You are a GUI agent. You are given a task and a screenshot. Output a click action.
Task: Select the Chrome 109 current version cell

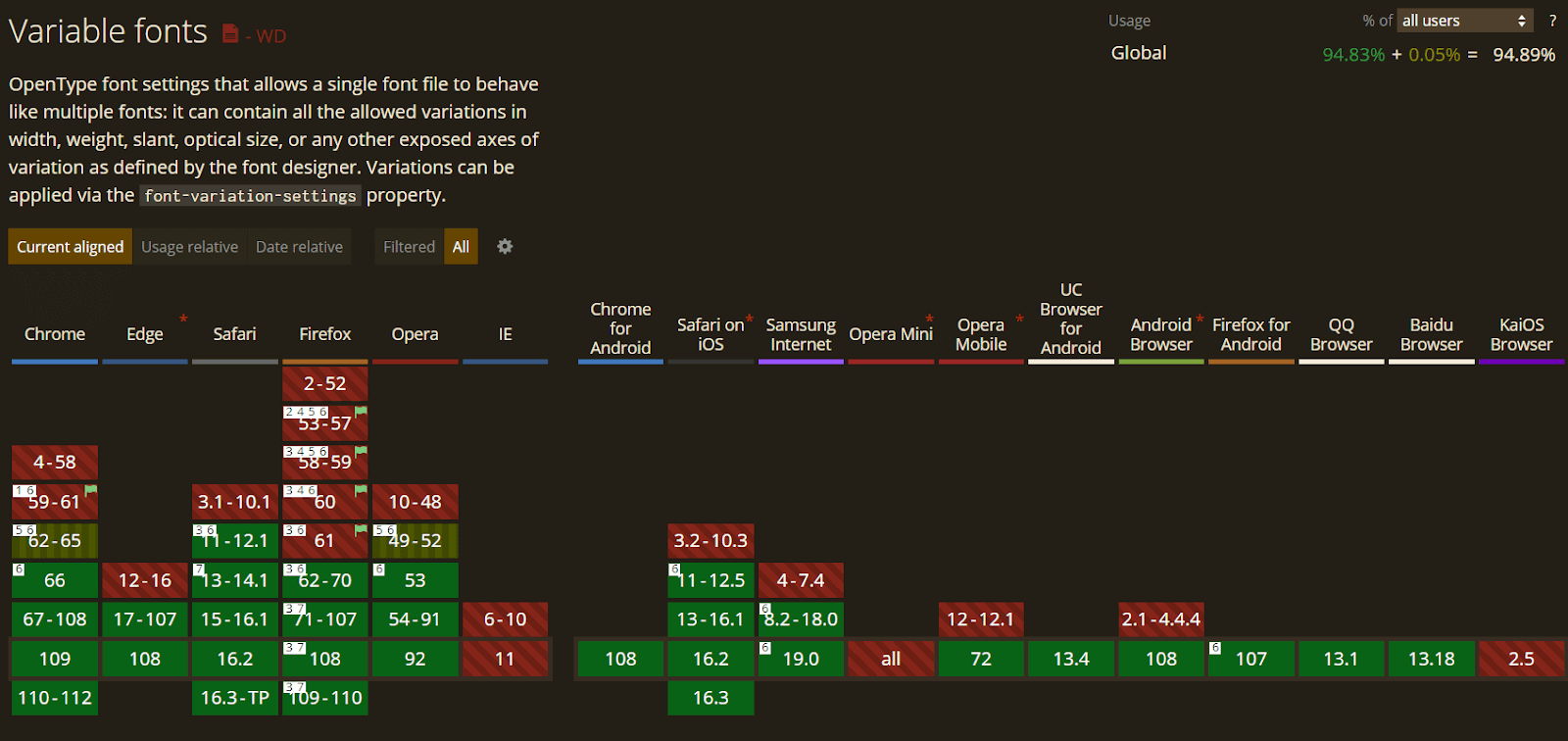point(55,659)
